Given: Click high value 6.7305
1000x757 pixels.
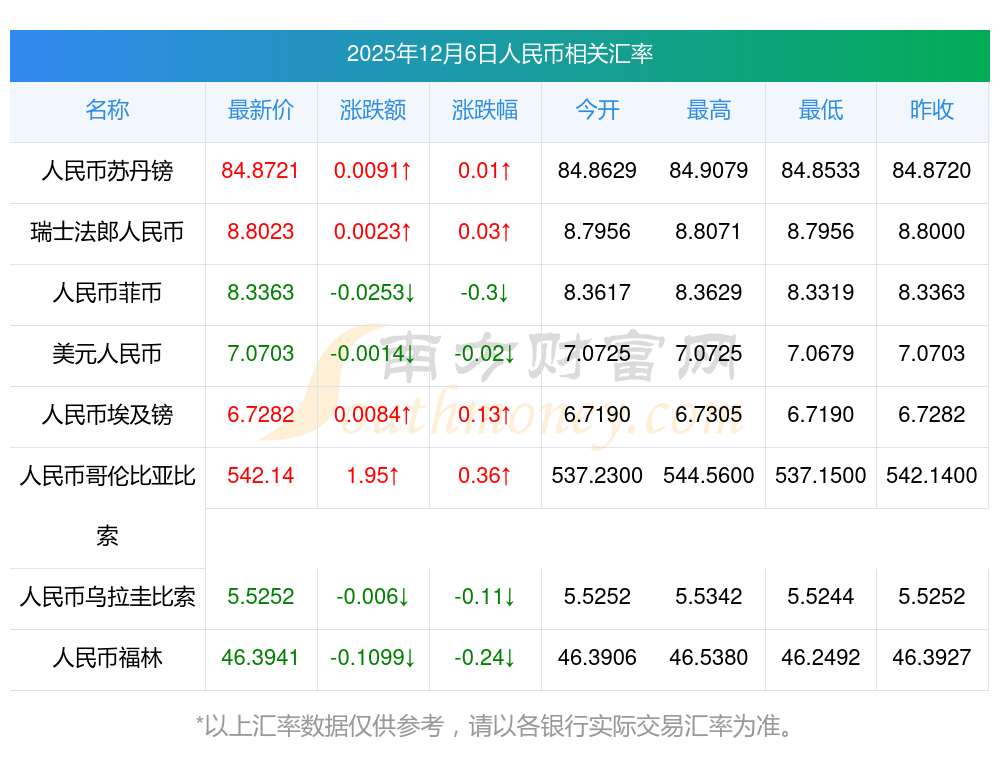Looking at the screenshot, I should [x=709, y=415].
